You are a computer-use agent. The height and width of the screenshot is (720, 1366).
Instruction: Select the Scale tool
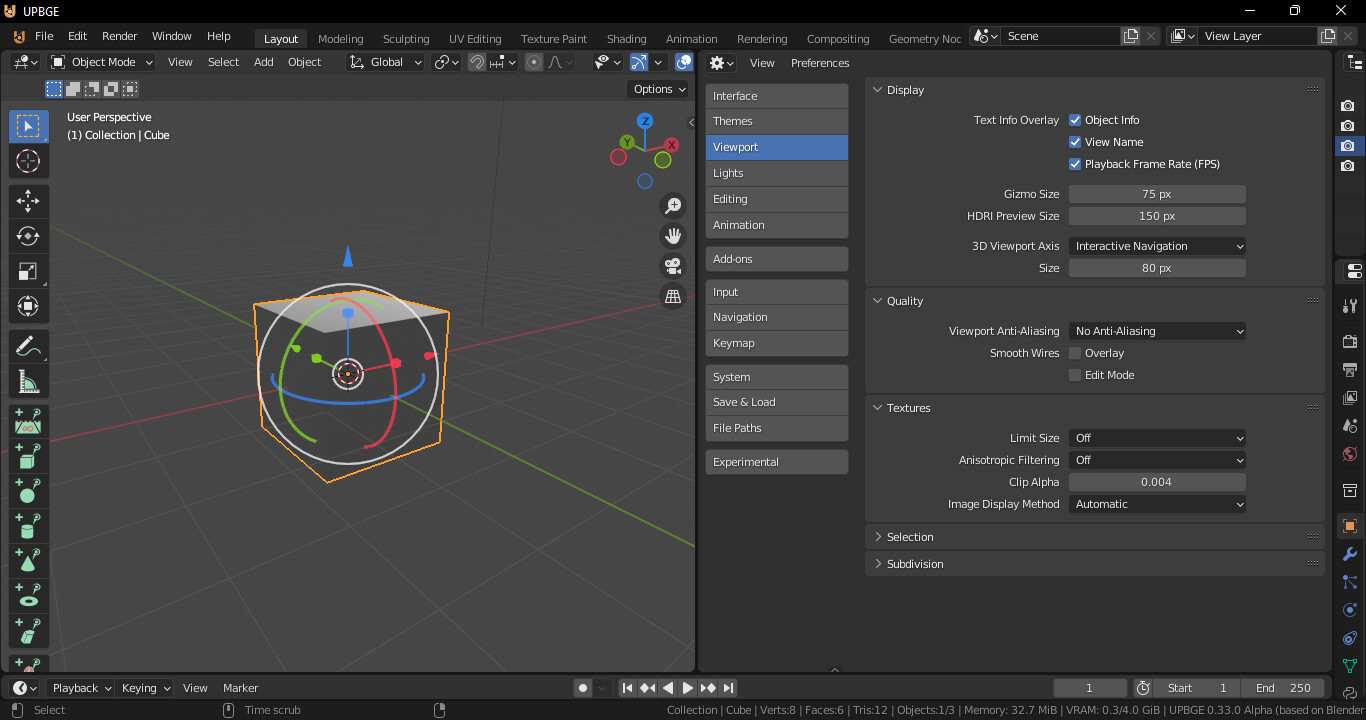(x=28, y=271)
